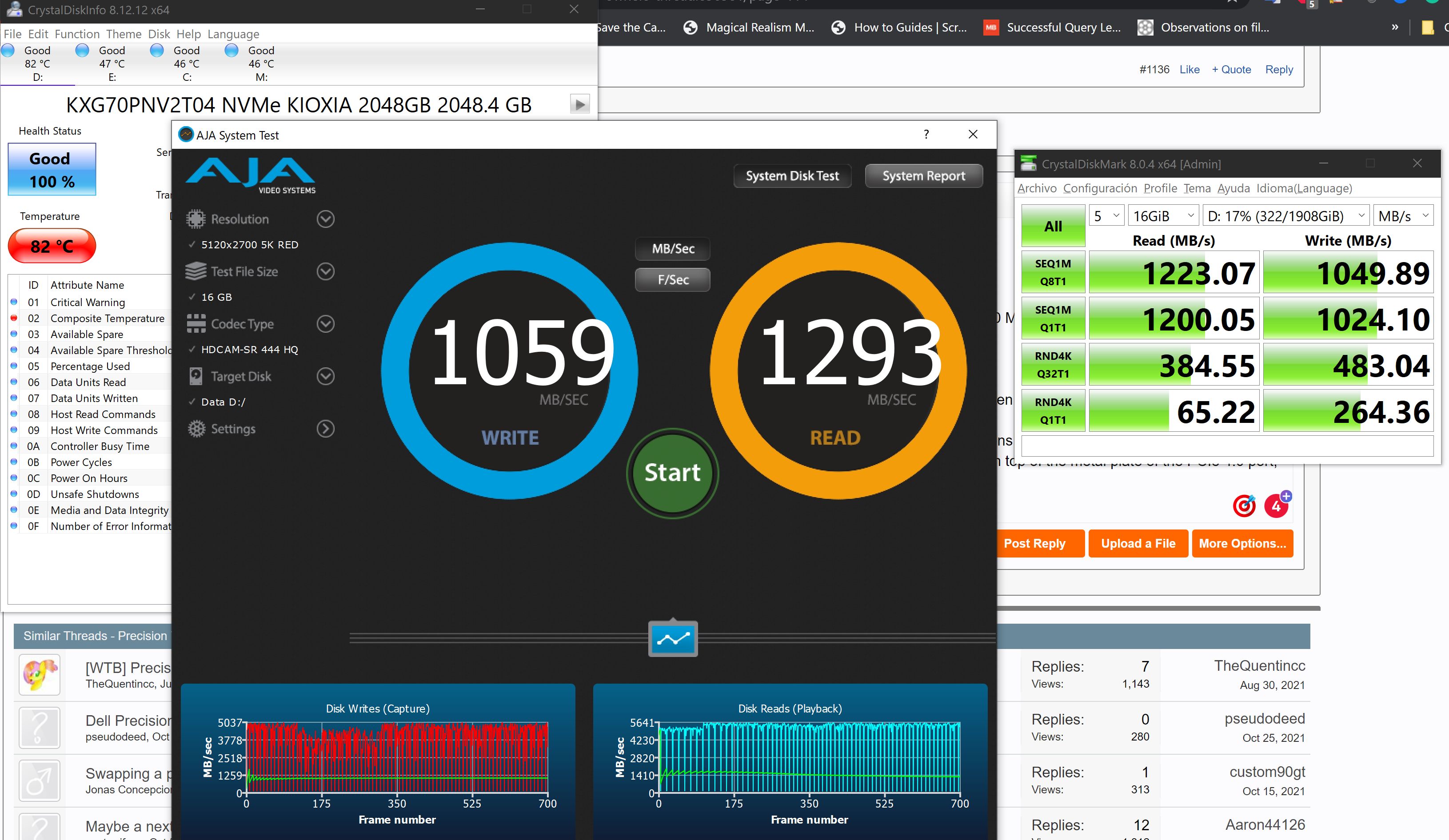Open the Magical Realism bookmark
The image size is (1449, 840).
pyautogui.click(x=749, y=27)
